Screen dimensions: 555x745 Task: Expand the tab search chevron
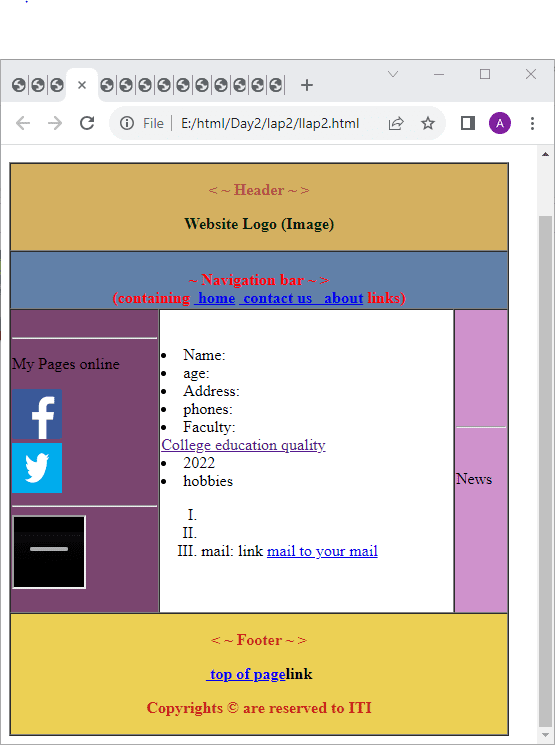click(x=393, y=74)
